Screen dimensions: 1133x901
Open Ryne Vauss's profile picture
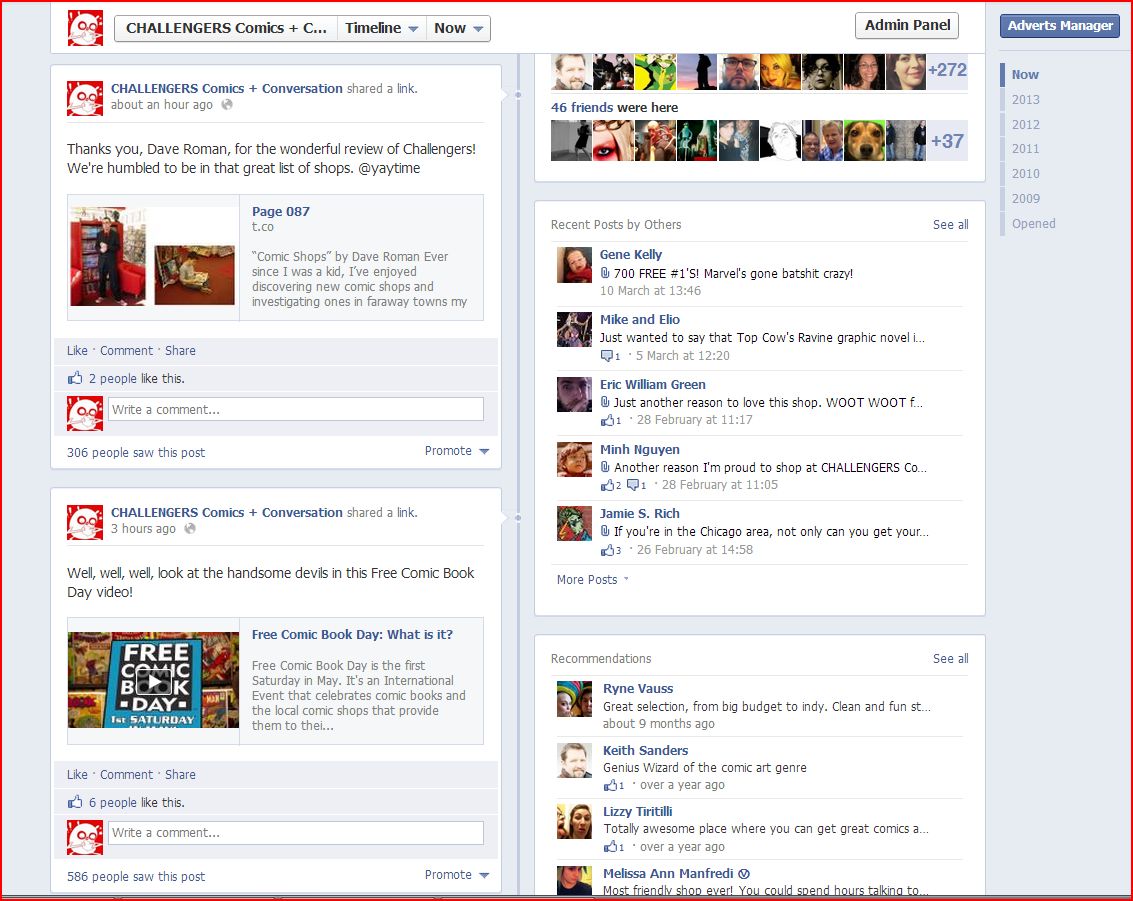tap(574, 699)
